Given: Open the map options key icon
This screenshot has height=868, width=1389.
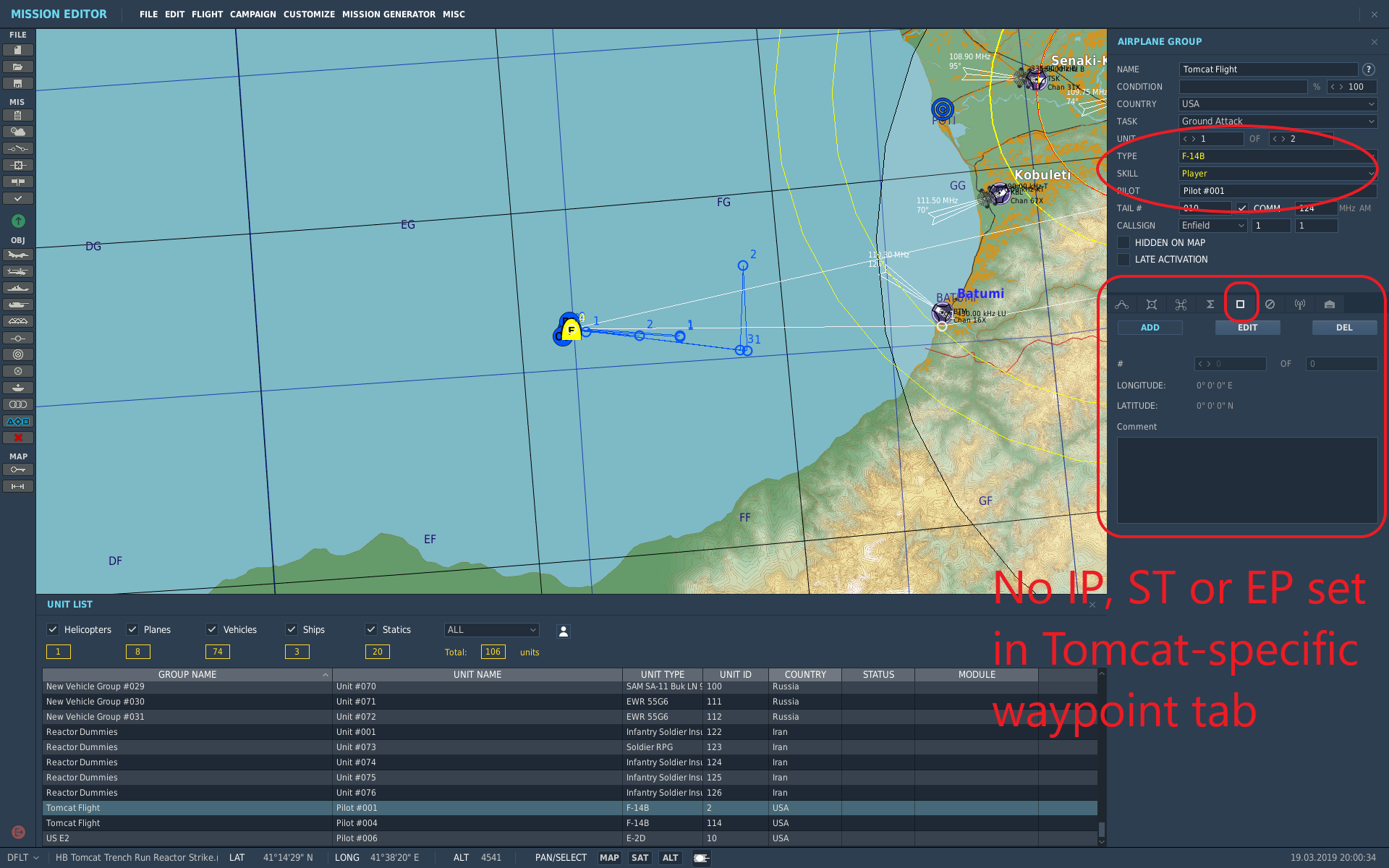Looking at the screenshot, I should click(x=18, y=469).
